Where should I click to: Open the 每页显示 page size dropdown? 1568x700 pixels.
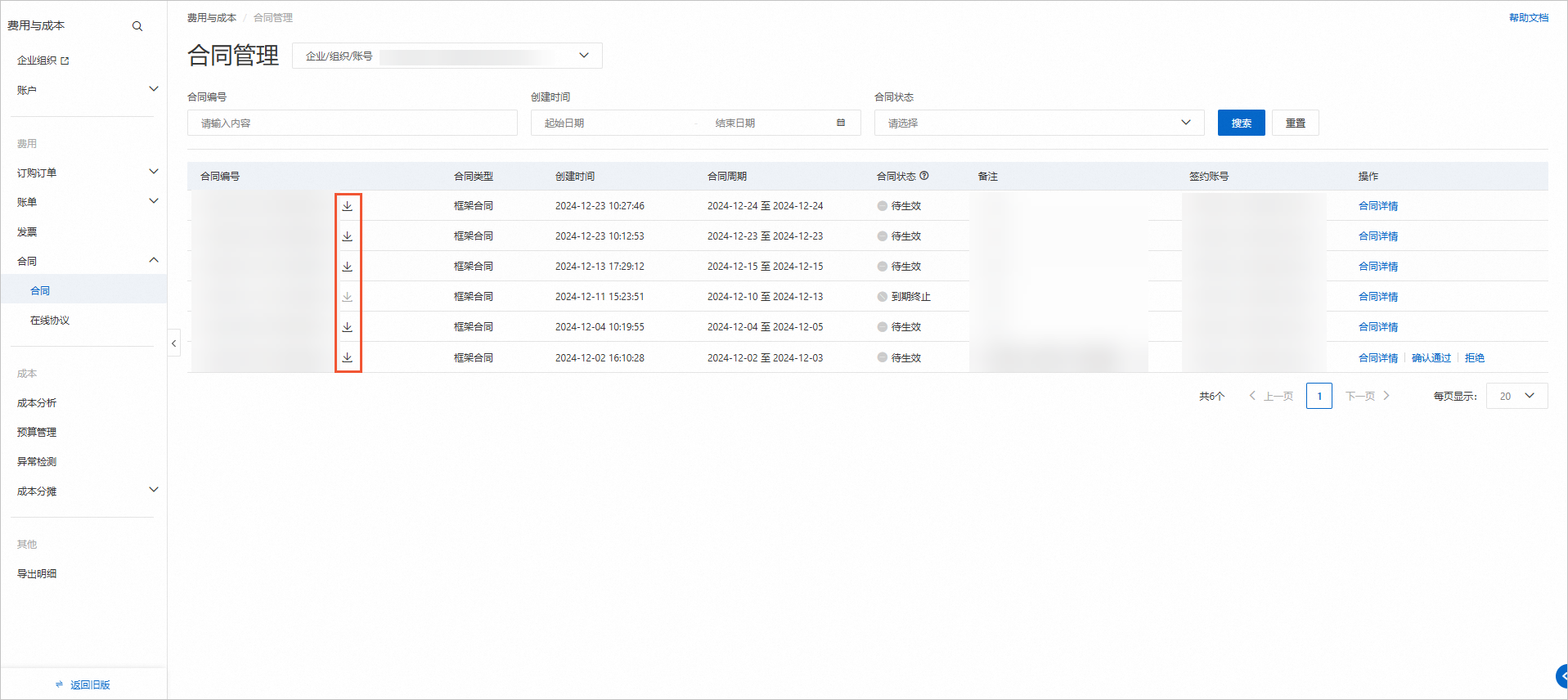pyautogui.click(x=1517, y=396)
